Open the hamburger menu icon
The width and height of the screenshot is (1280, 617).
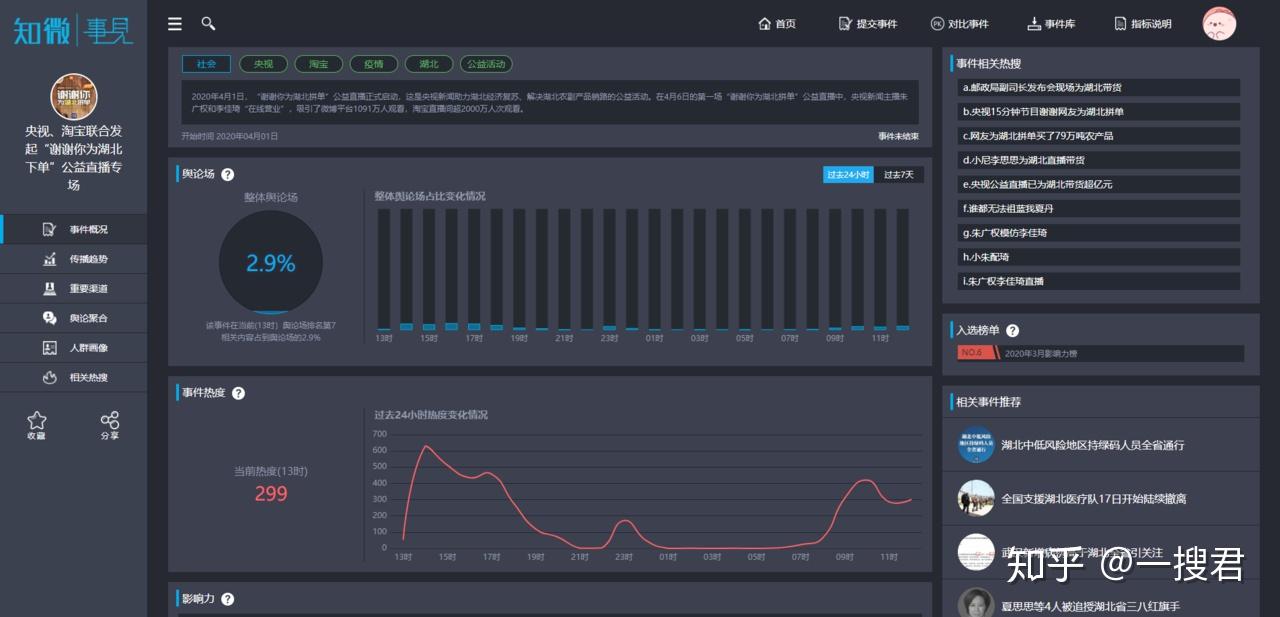175,24
